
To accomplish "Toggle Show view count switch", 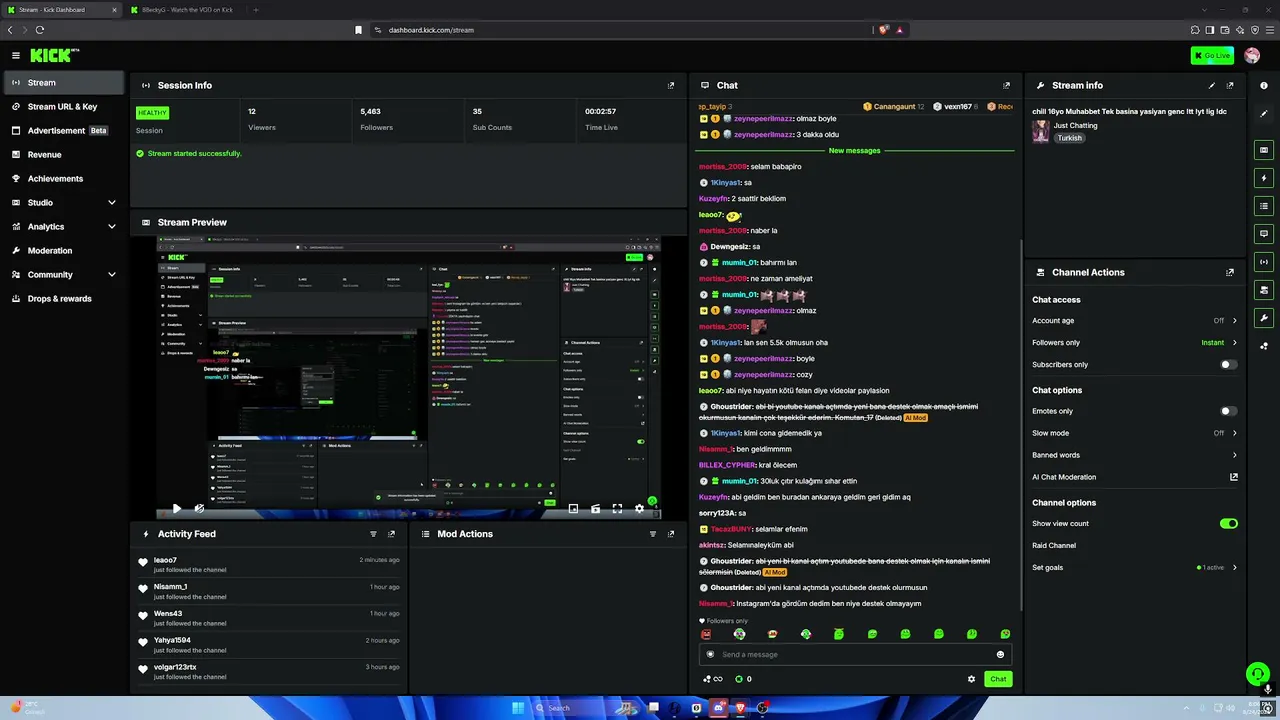I will (x=1229, y=523).
